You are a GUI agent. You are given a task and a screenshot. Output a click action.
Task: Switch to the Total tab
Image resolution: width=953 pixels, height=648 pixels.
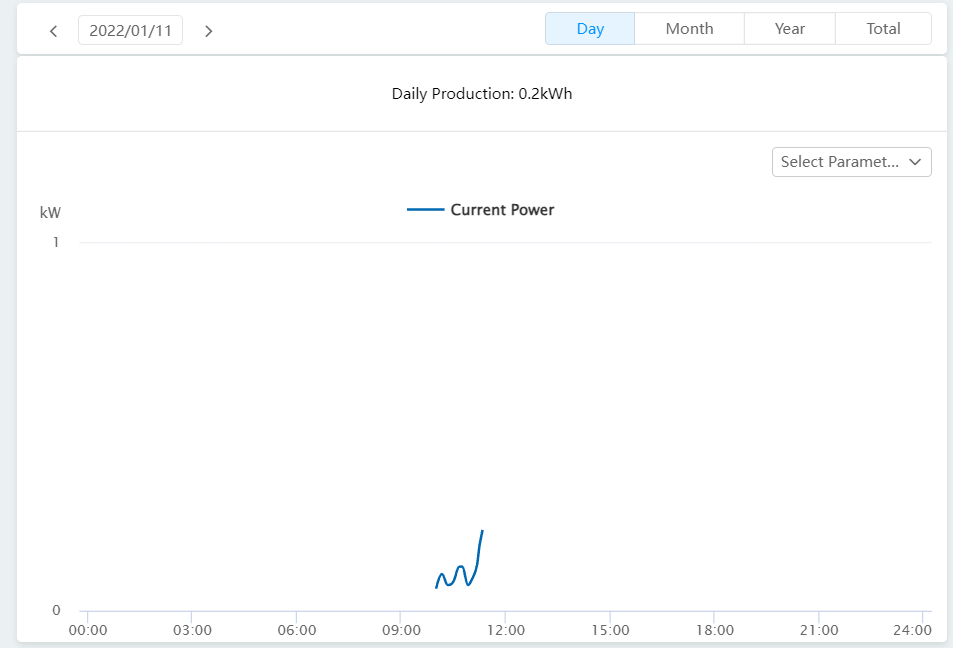click(x=883, y=29)
